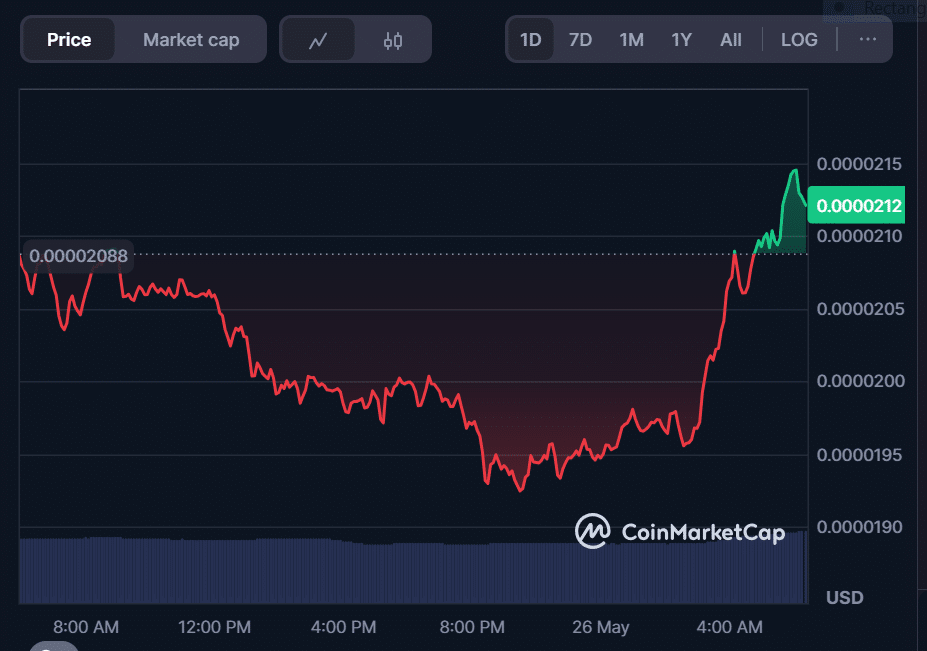Click the green peak of the price line
This screenshot has width=927, height=651.
click(x=795, y=171)
